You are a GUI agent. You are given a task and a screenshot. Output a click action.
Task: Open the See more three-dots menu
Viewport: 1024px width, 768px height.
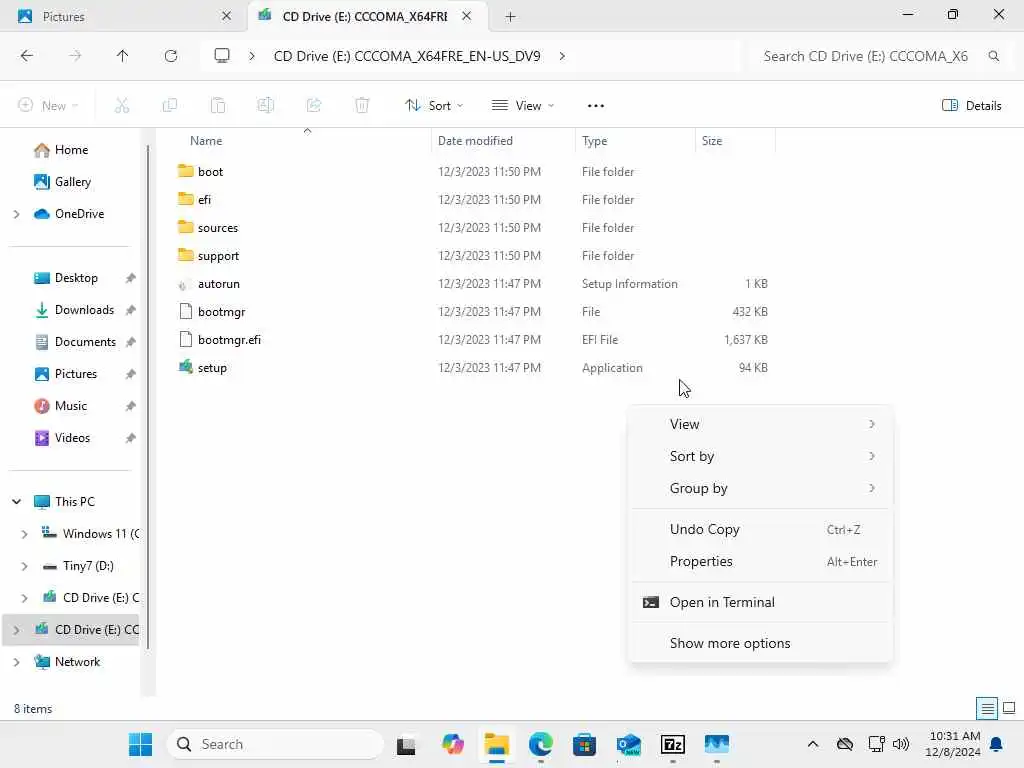[x=596, y=105]
